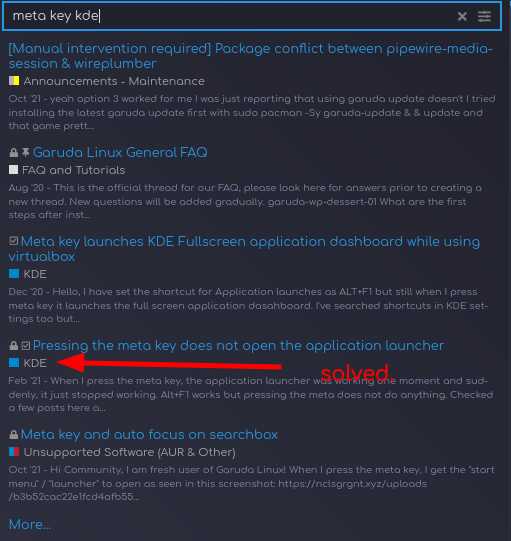The image size is (511, 541).
Task: Select Unsupported Software (AUR & Other) category
Action: [129, 452]
